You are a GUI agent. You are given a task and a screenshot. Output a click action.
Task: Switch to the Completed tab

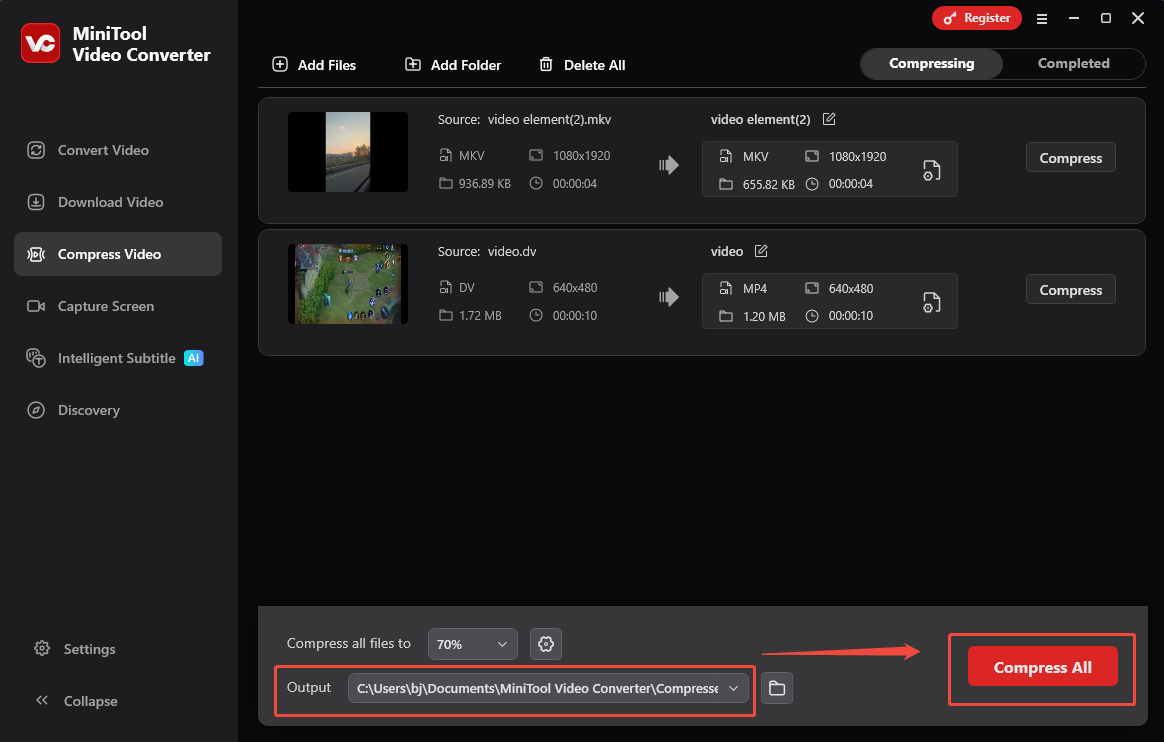tap(1073, 63)
